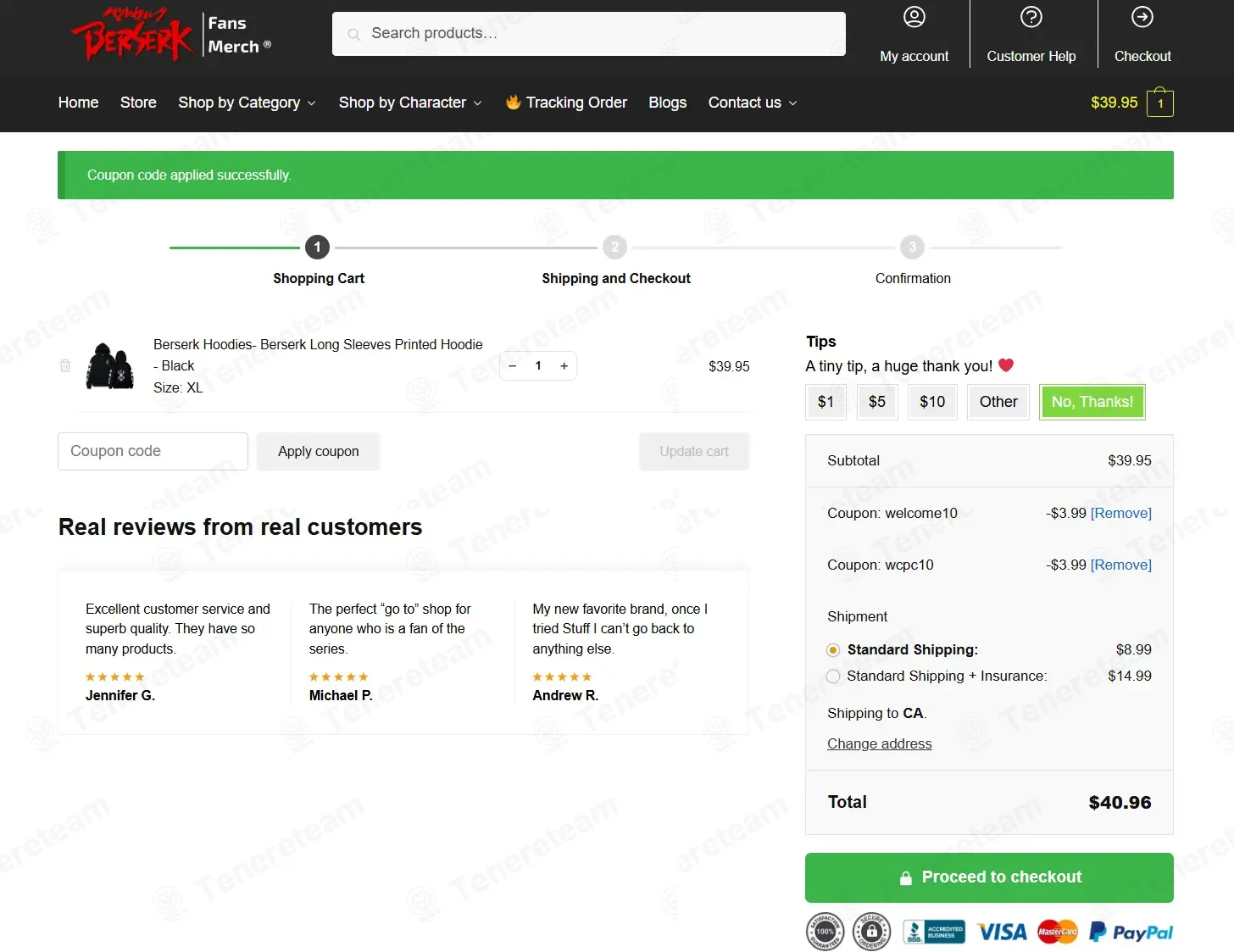Click the VISA payment logo

(1002, 933)
